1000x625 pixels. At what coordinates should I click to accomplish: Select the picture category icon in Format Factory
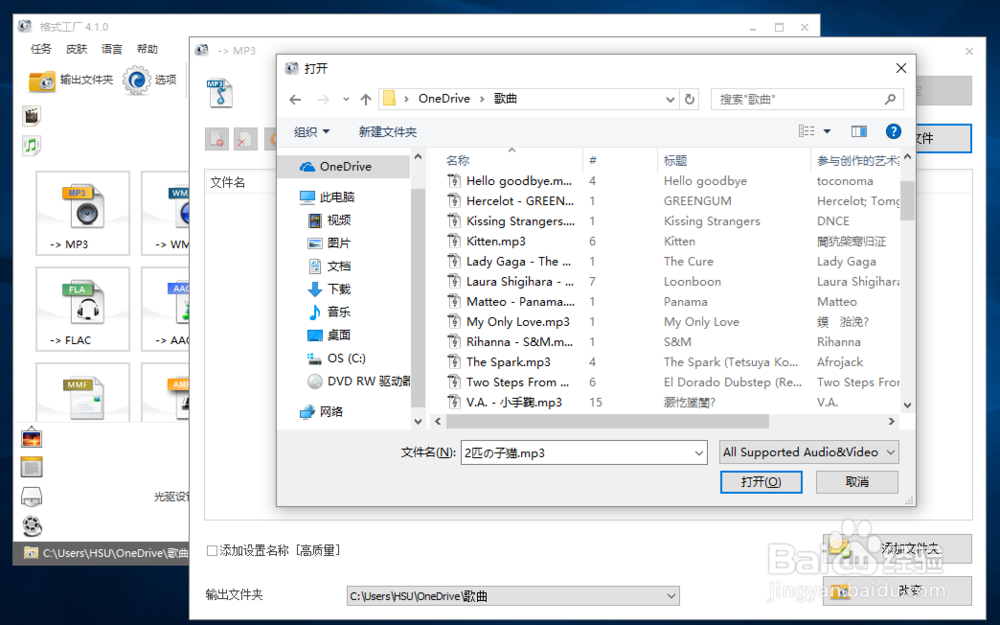click(x=31, y=438)
